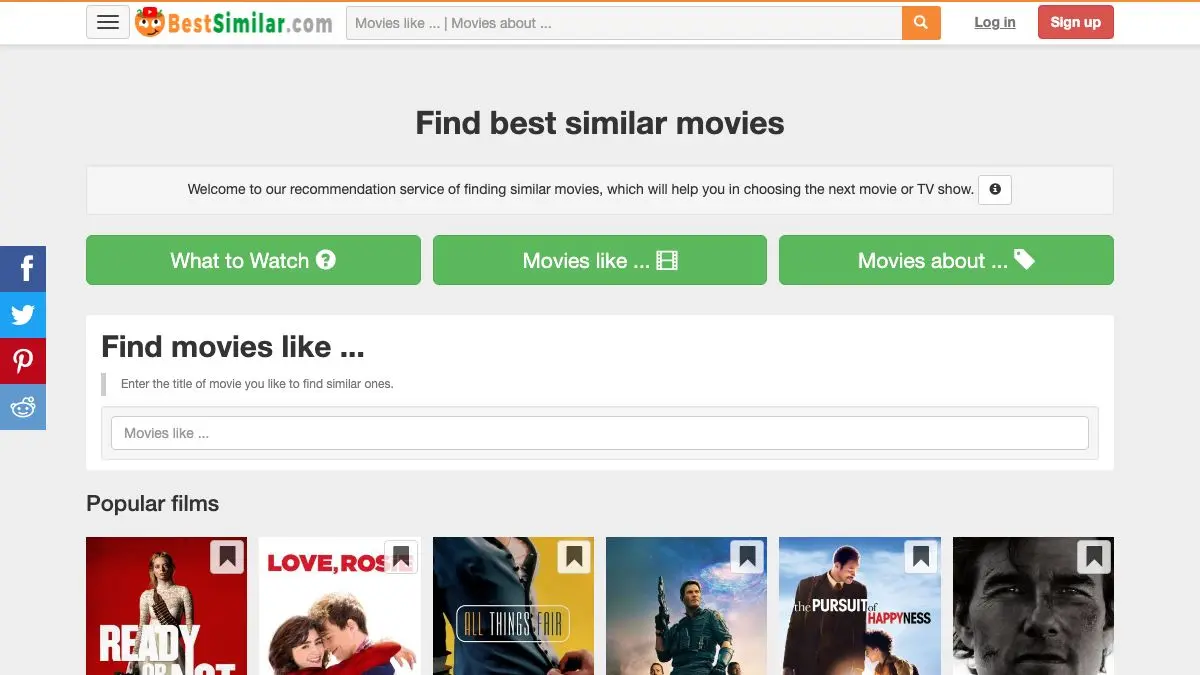Bookmark the All Things Fair poster
This screenshot has width=1200, height=675.
(574, 557)
